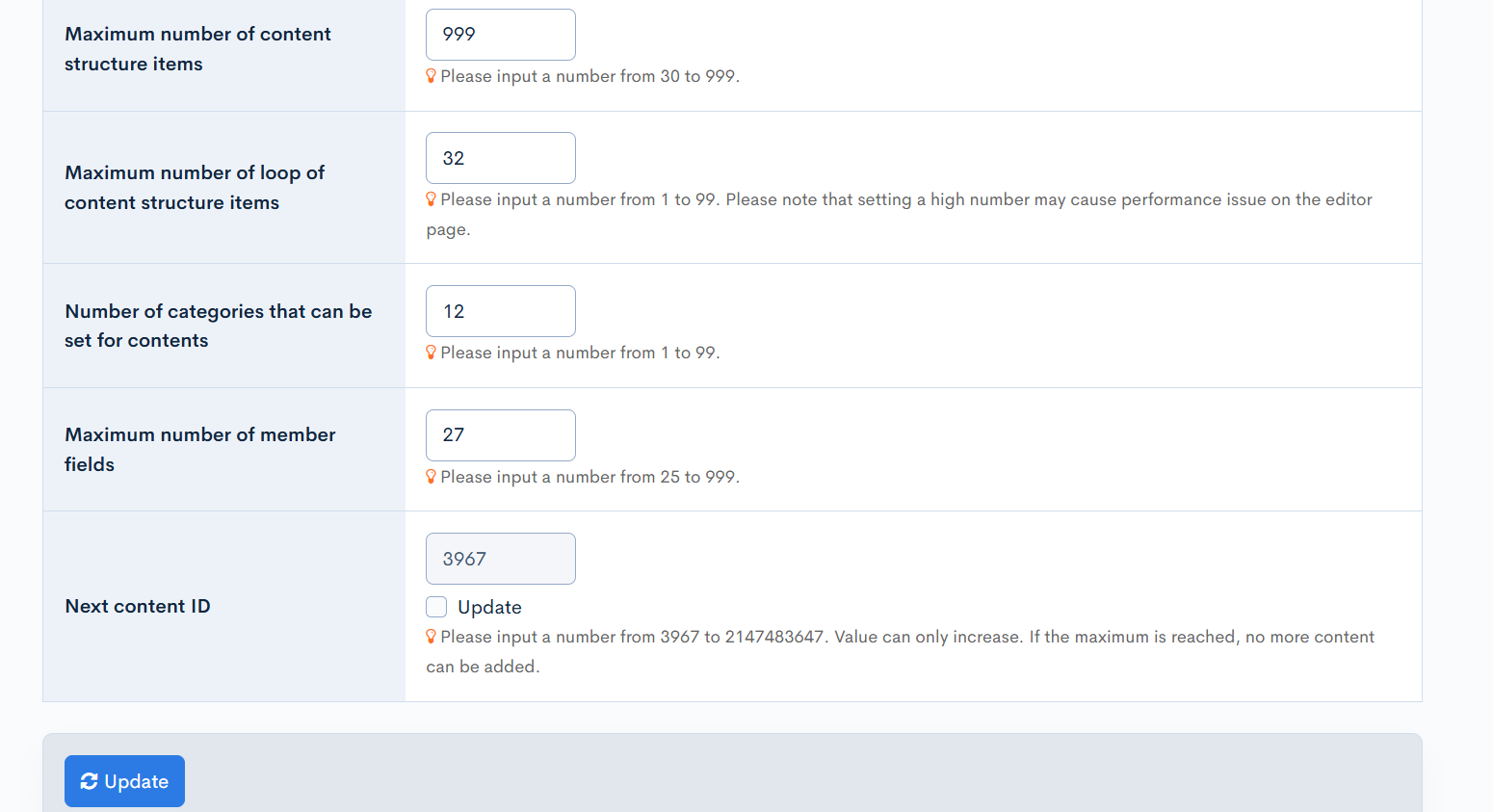Click the label Maximum number of member fields
The width and height of the screenshot is (1493, 812).
[x=199, y=449]
